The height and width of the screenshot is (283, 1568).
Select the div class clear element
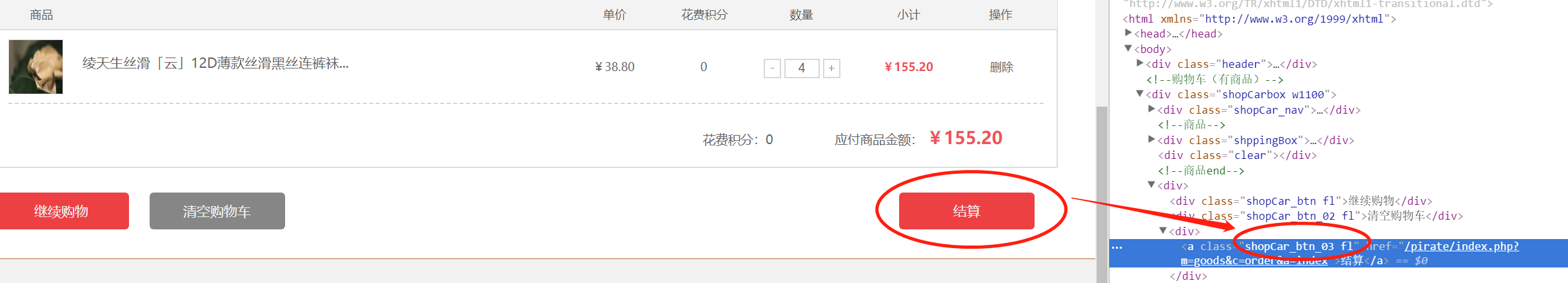[1237, 155]
